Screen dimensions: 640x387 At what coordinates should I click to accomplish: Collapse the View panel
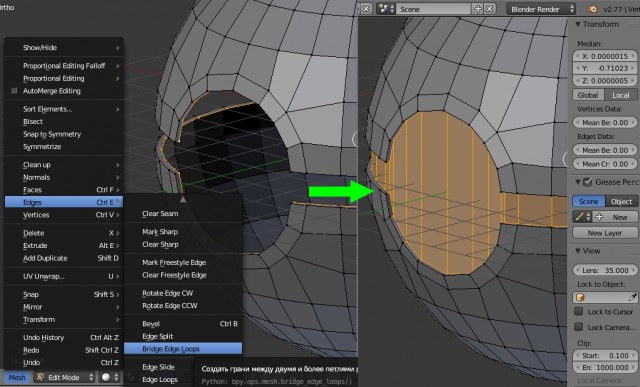(578, 251)
